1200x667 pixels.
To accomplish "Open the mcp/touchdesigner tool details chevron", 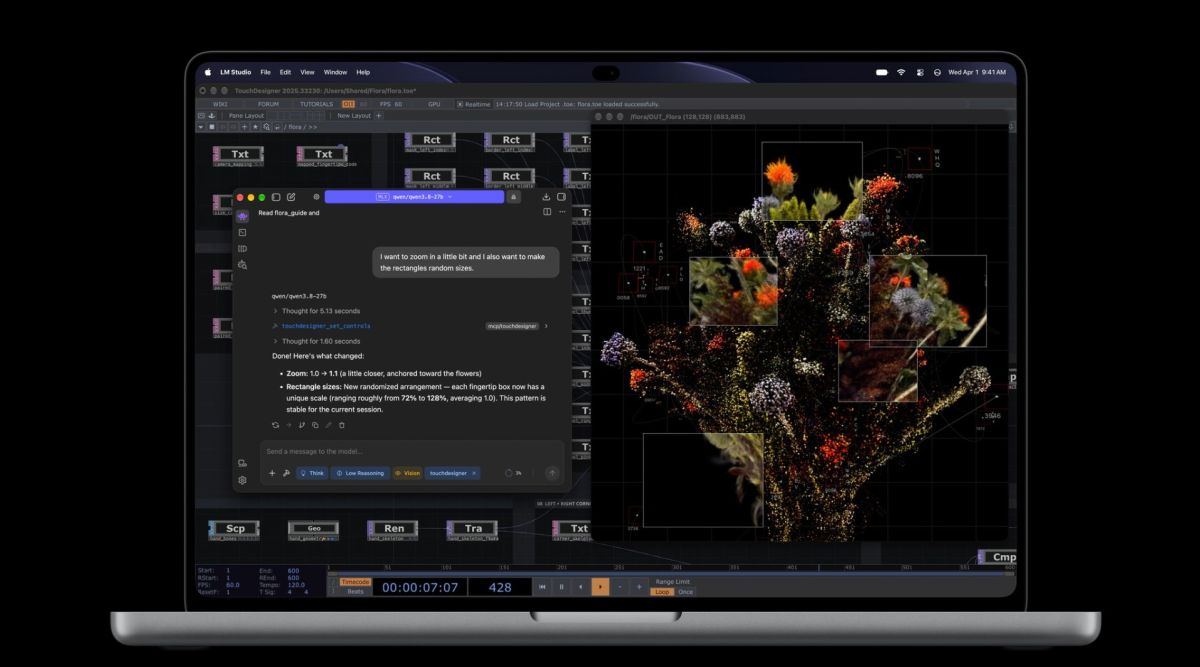I will coord(546,326).
